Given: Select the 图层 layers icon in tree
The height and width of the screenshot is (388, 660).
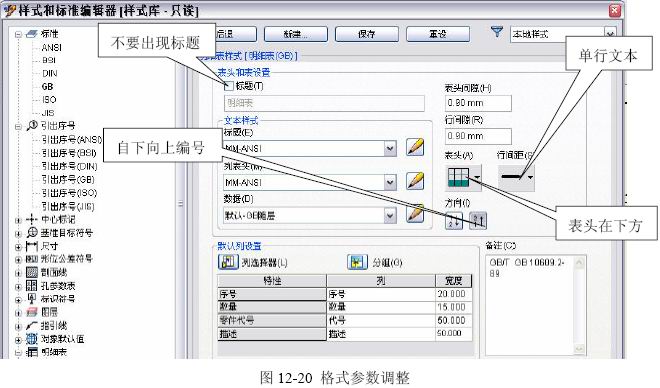Looking at the screenshot, I should [32, 312].
